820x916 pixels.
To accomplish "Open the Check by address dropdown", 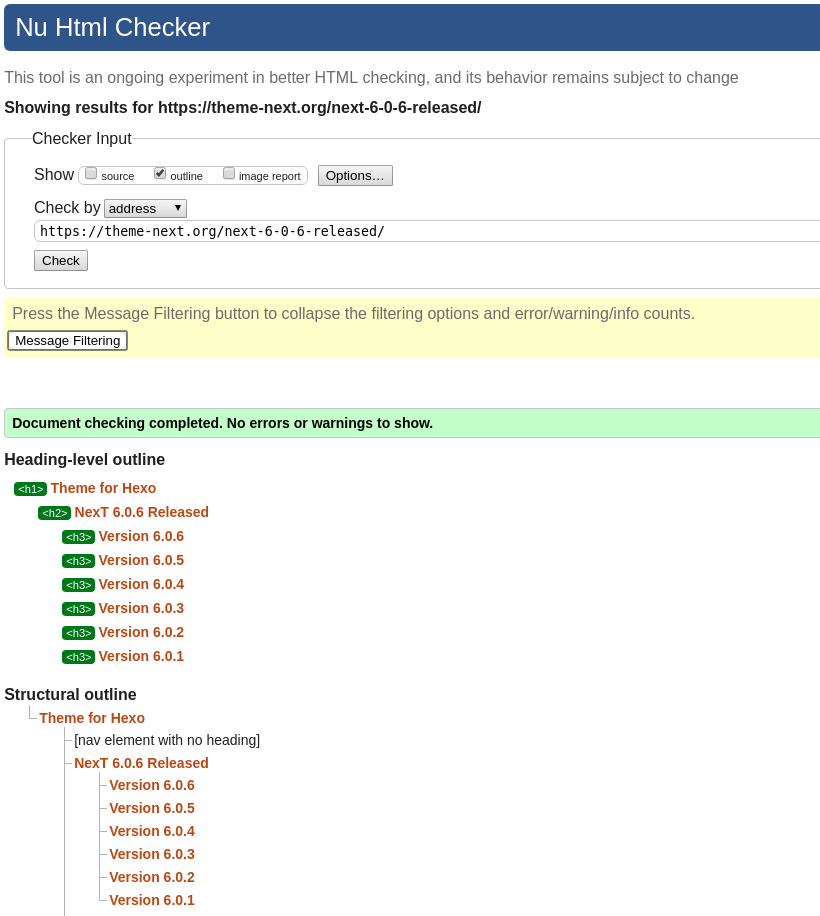I will (145, 209).
